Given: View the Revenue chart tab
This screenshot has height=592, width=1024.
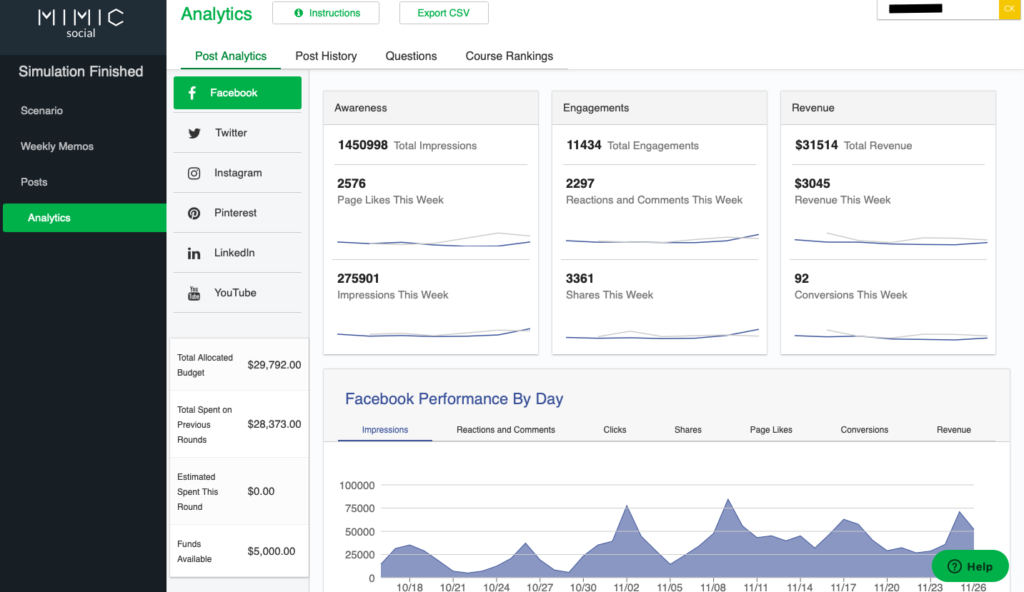Looking at the screenshot, I should pos(953,430).
